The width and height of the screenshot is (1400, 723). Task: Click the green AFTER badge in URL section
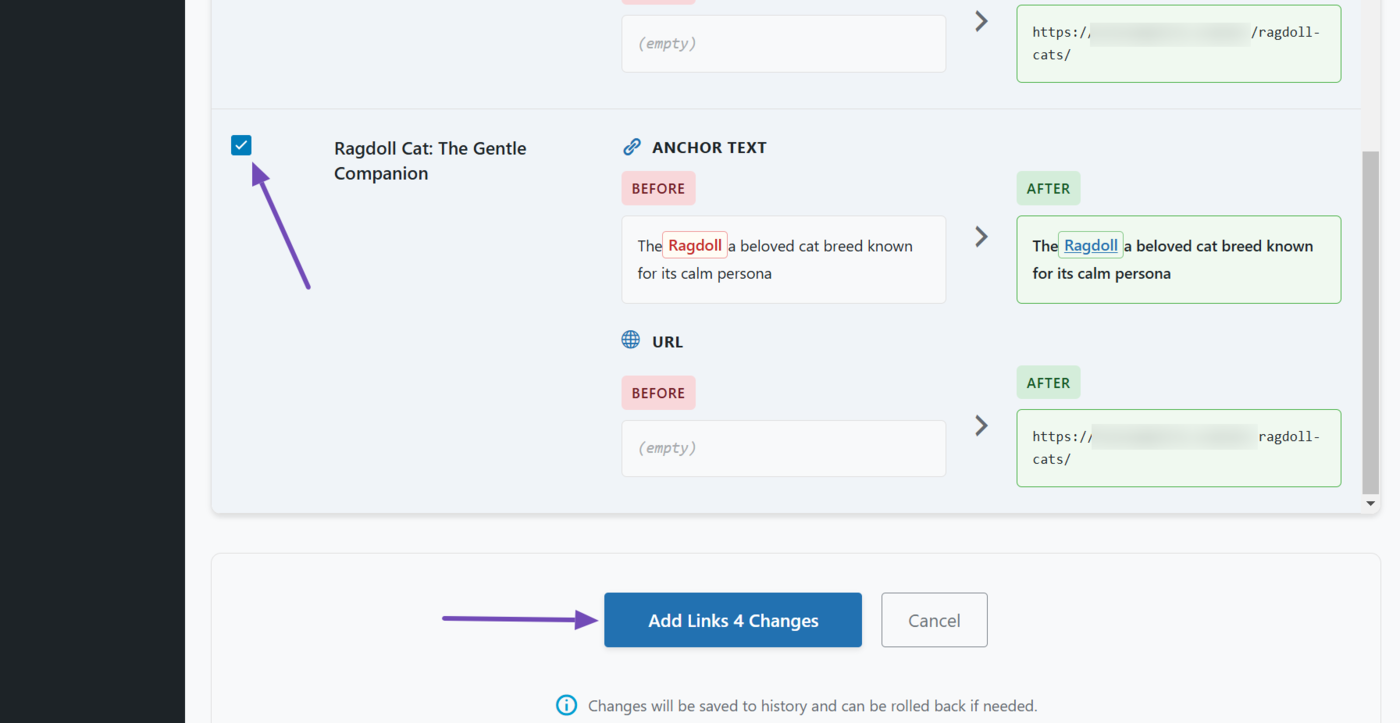point(1048,382)
